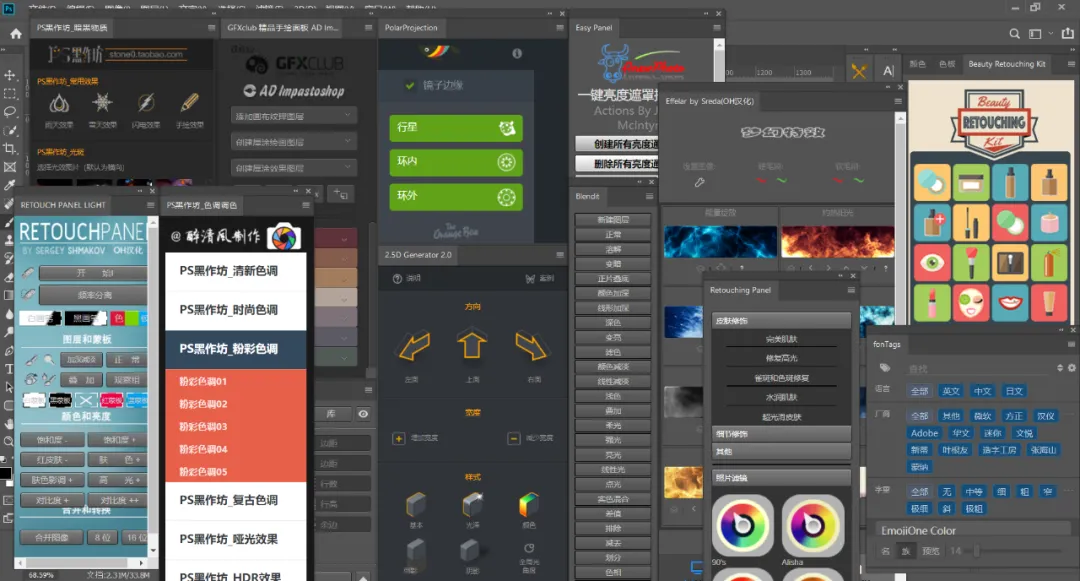Apply the hand-drawn pencil effect icon

point(189,103)
